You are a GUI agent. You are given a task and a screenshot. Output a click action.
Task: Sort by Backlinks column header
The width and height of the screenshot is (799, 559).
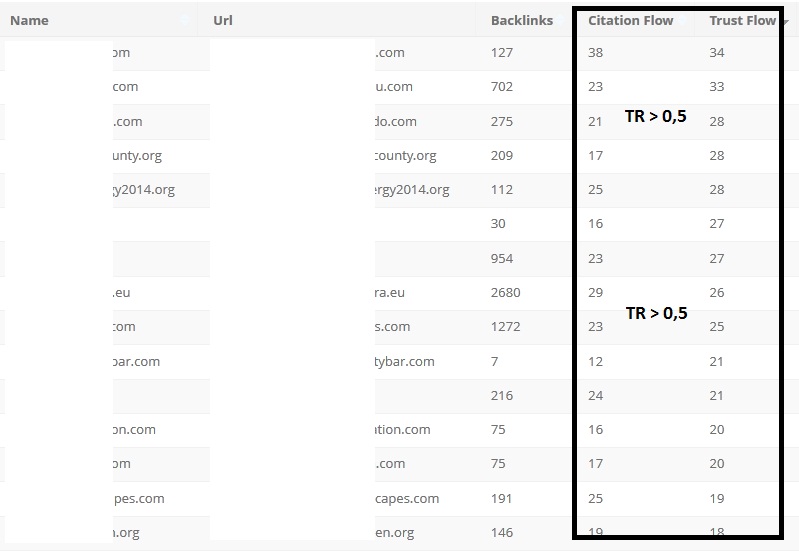(x=521, y=20)
